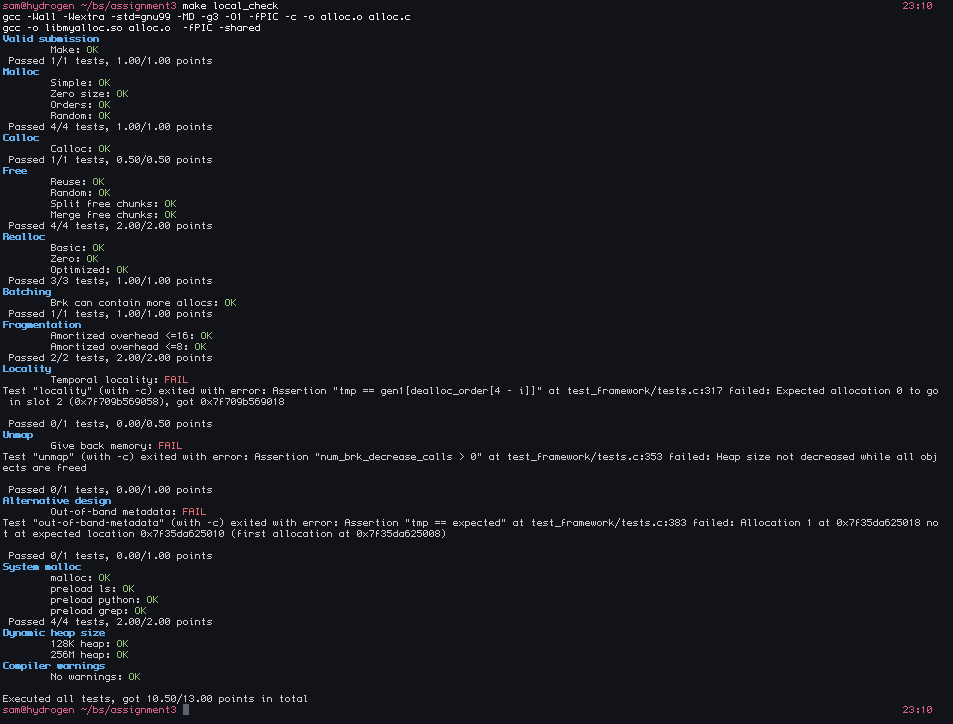The height and width of the screenshot is (724, 953).
Task: Click the "Batching" section heading
Action: [27, 292]
